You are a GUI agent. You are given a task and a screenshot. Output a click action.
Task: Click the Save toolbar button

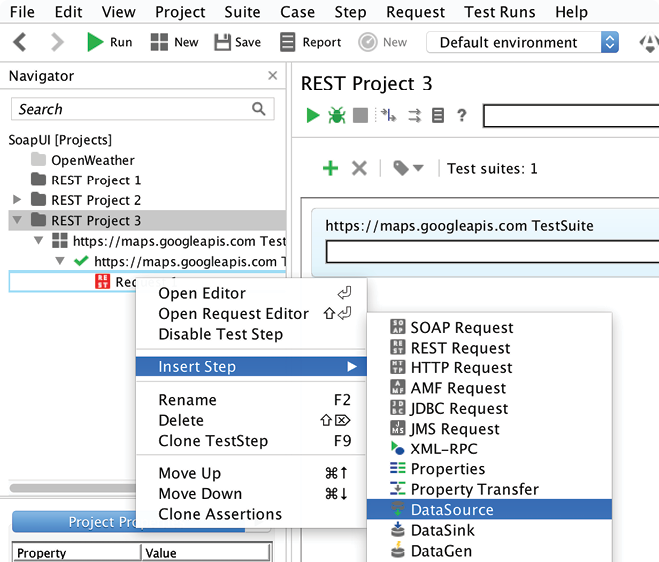pos(237,42)
